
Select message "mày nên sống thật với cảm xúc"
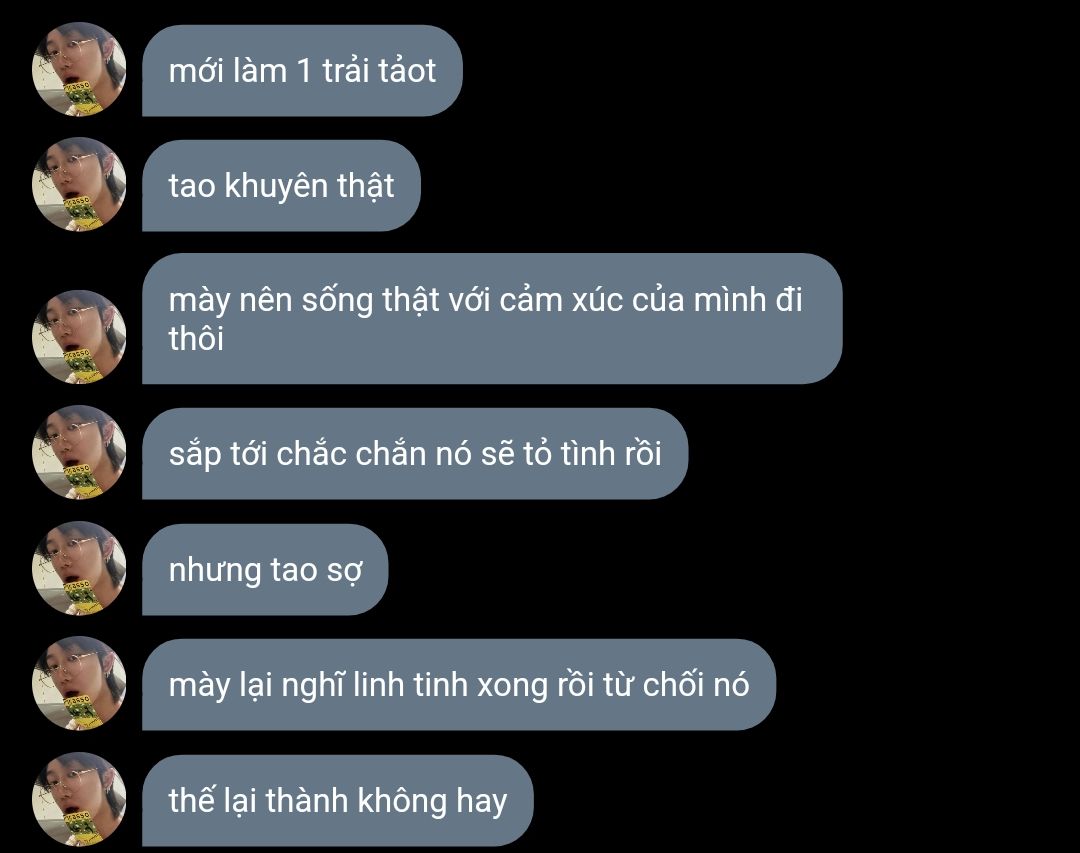click(x=492, y=319)
